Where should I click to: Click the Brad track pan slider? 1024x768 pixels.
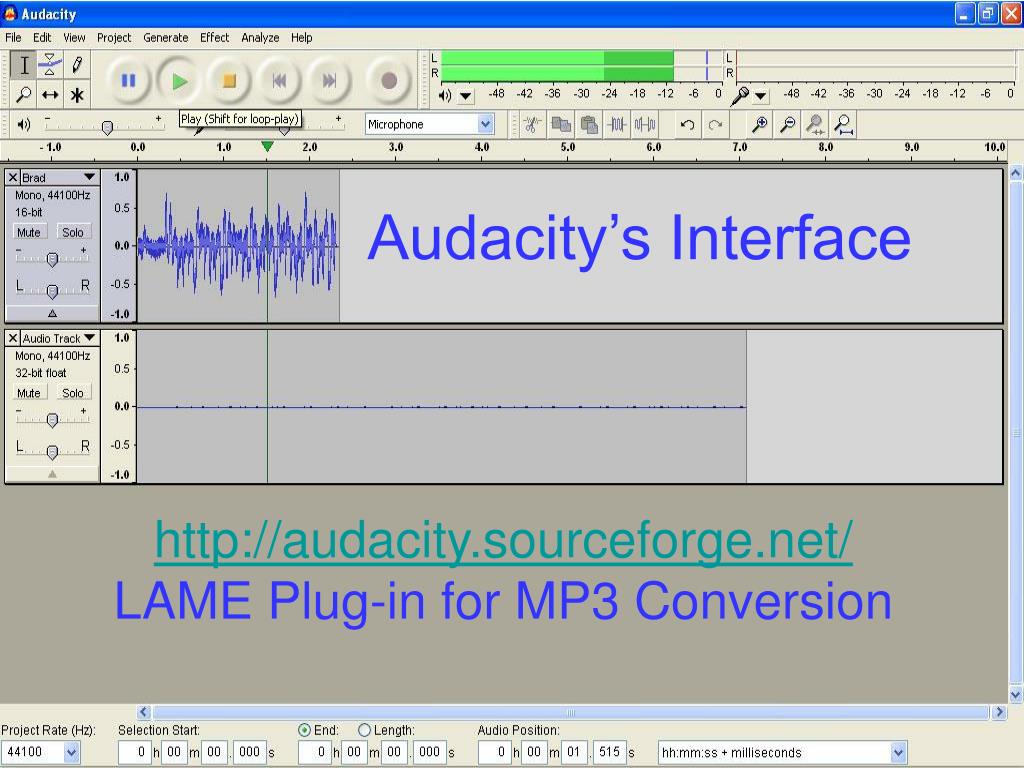click(x=52, y=291)
